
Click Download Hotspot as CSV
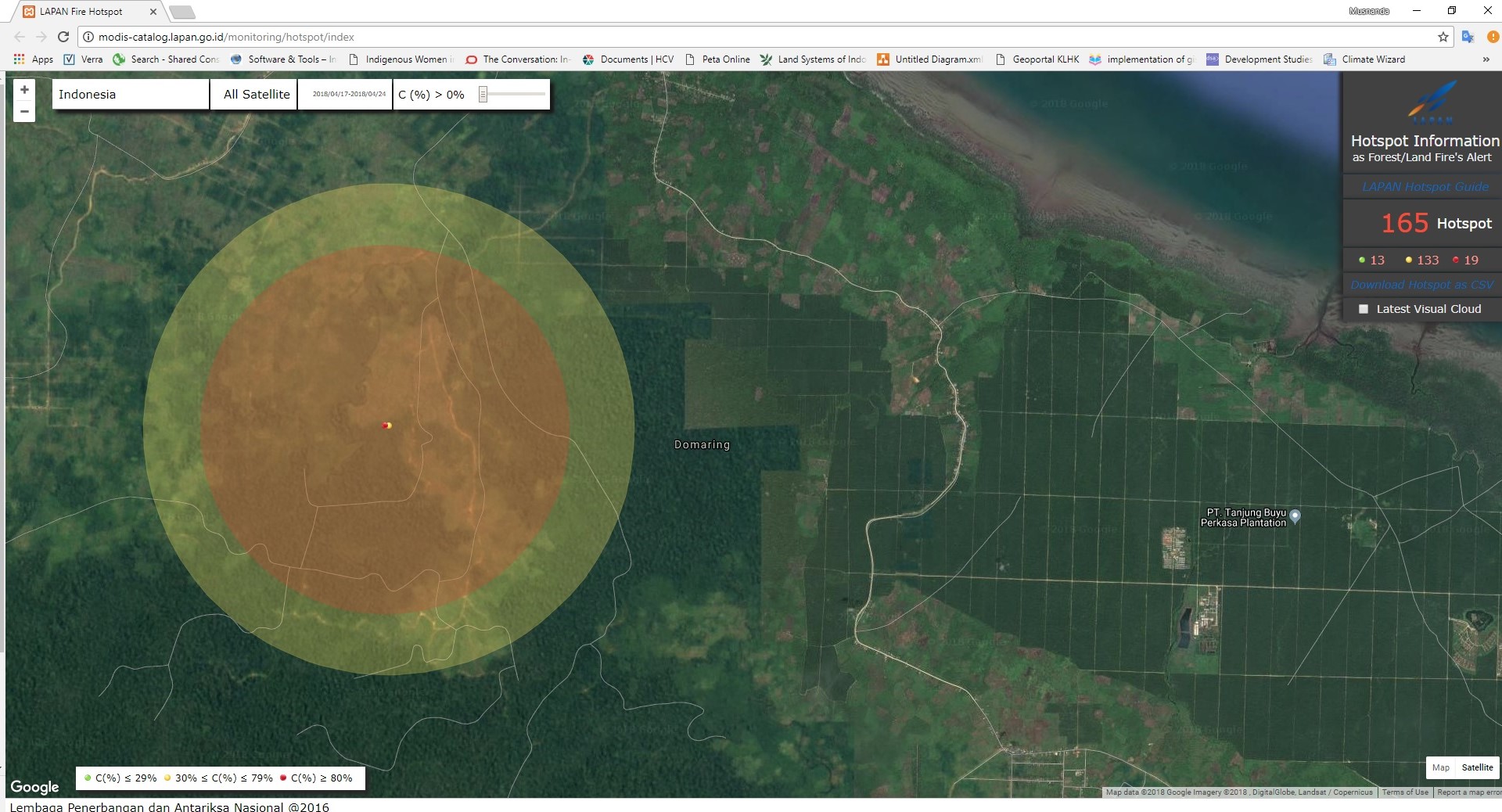pyautogui.click(x=1421, y=285)
